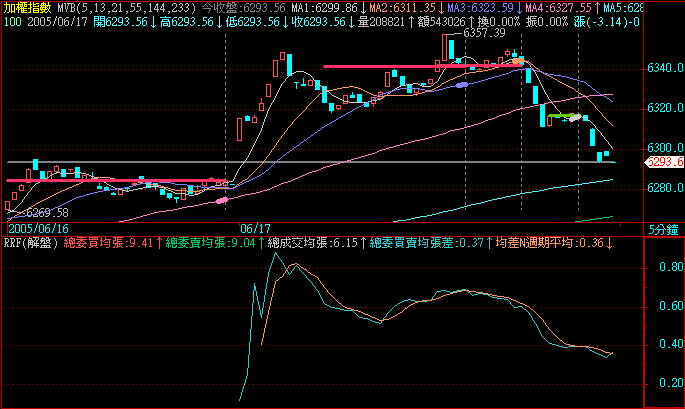Click the short green horizontal line near 6316

(x=561, y=115)
